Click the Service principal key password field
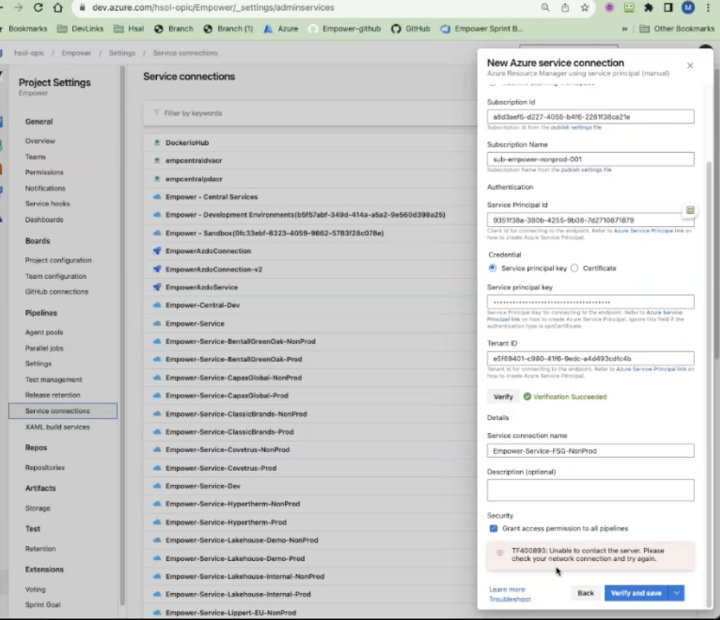720x620 pixels. (x=591, y=302)
